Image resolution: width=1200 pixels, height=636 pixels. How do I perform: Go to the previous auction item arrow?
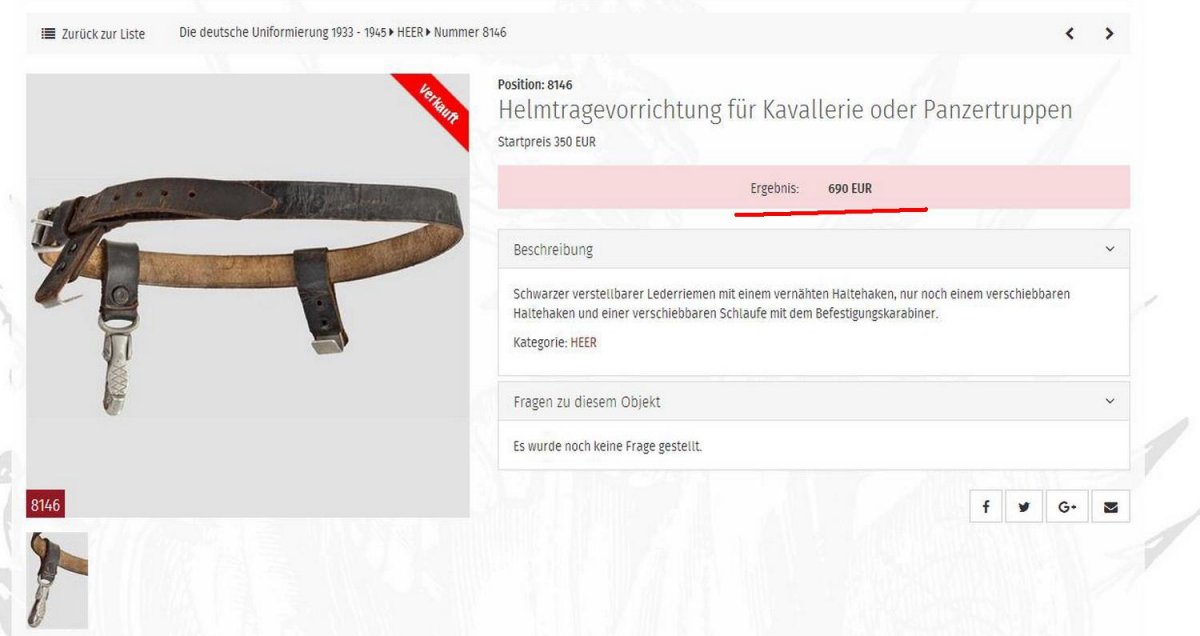pos(1069,34)
